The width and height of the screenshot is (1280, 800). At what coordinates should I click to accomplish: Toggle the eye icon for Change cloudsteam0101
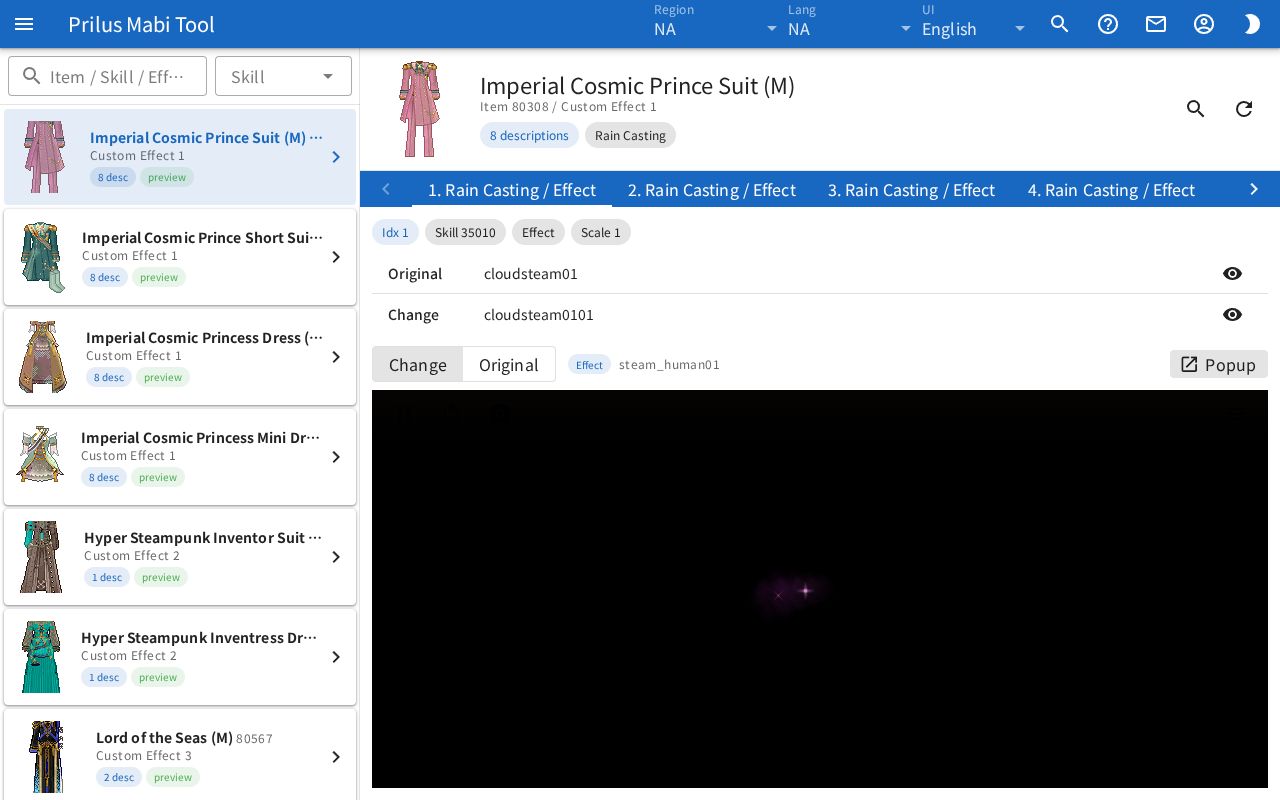point(1232,315)
